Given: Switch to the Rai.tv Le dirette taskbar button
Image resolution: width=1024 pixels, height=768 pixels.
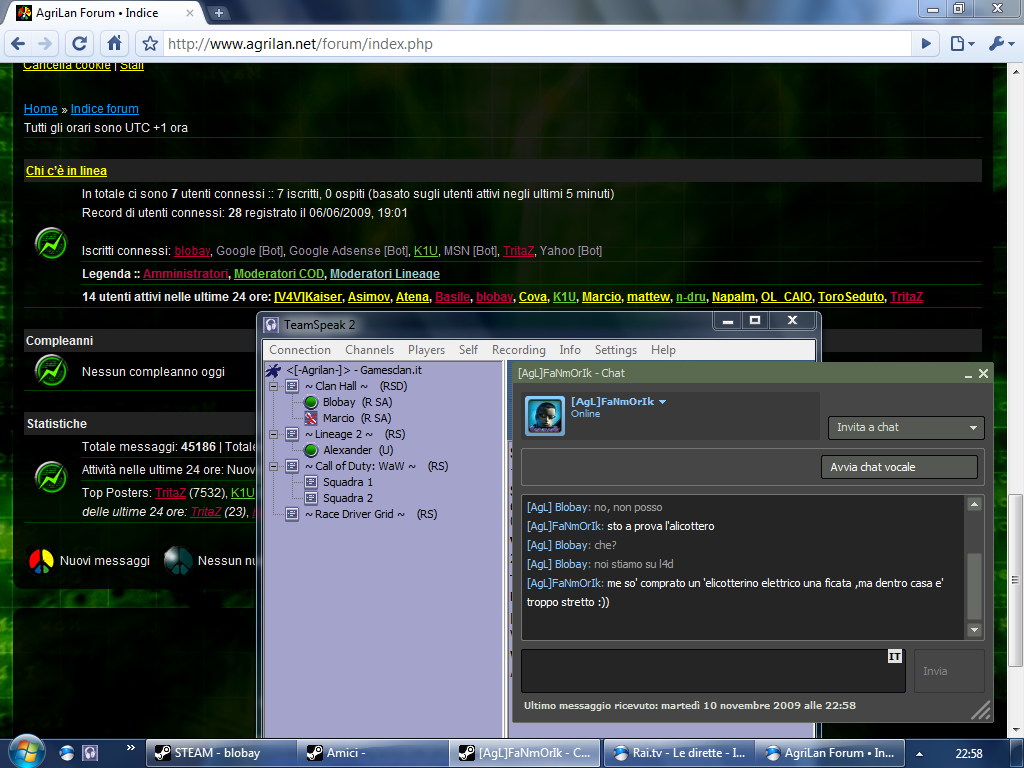Looking at the screenshot, I should pyautogui.click(x=679, y=753).
